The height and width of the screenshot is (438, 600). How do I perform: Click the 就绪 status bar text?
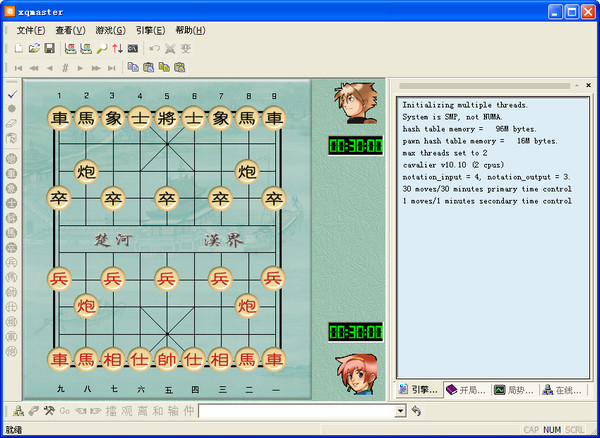tap(14, 430)
